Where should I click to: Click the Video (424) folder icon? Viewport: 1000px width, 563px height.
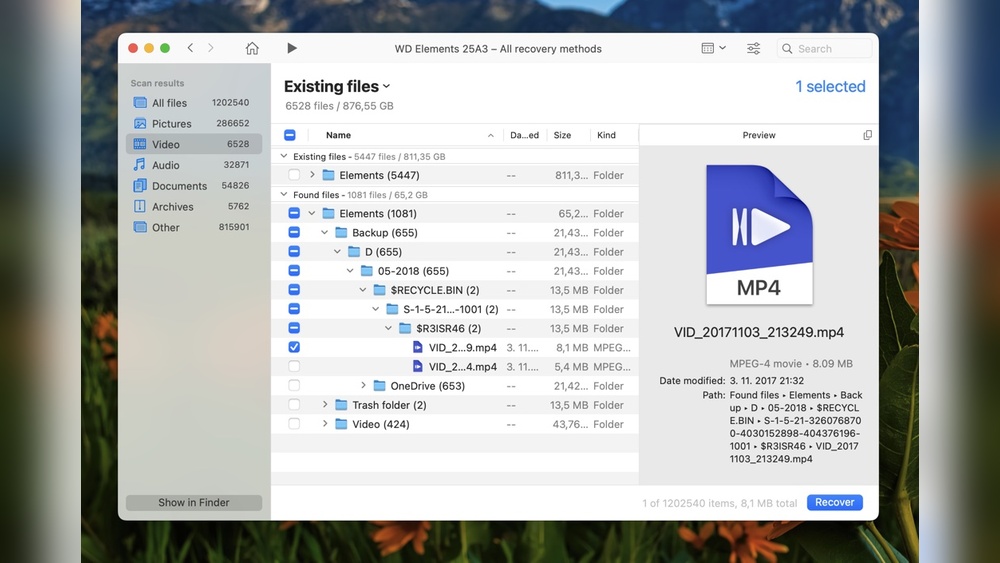[341, 423]
